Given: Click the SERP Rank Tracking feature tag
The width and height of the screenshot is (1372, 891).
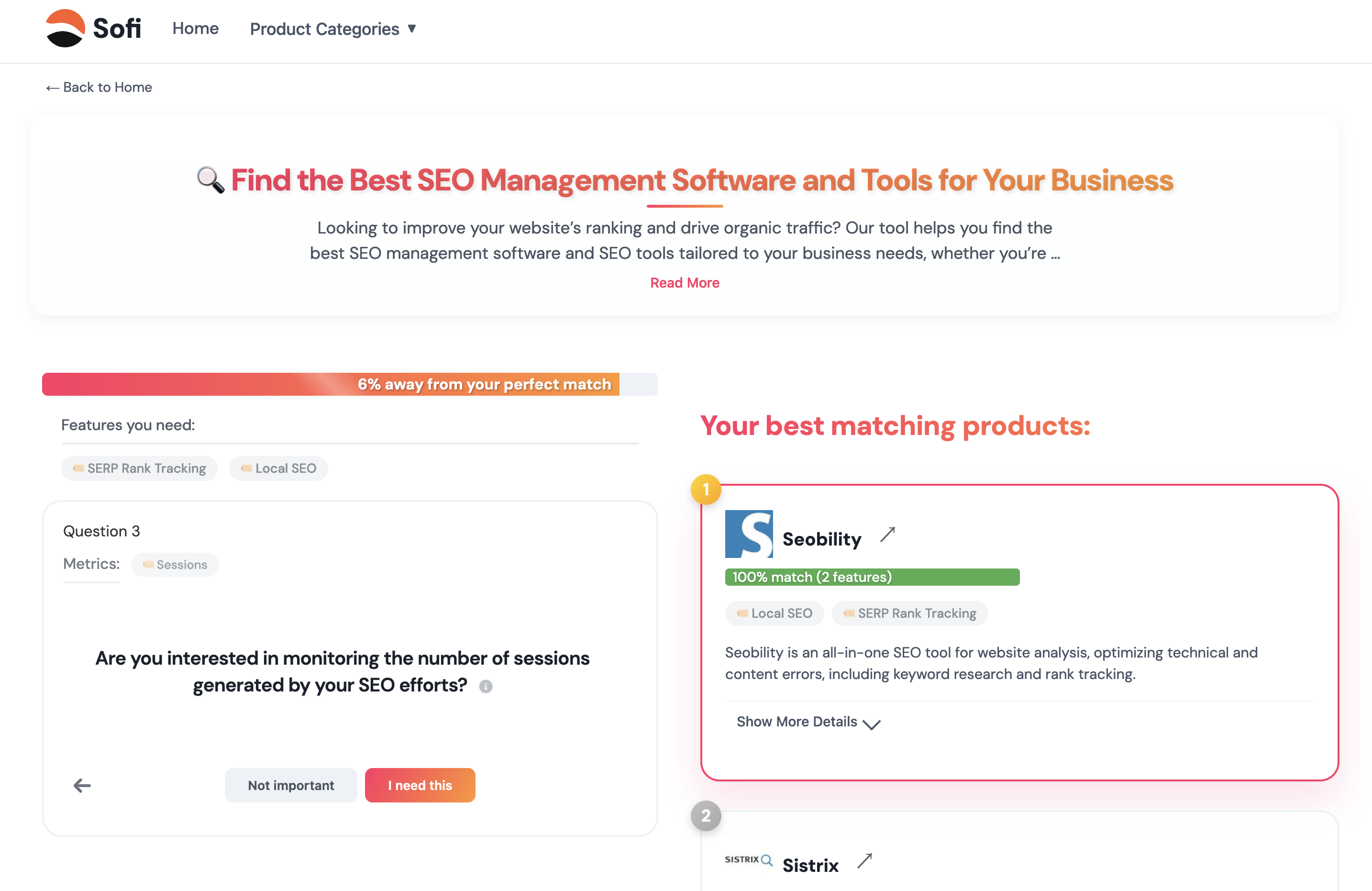Looking at the screenshot, I should [139, 468].
